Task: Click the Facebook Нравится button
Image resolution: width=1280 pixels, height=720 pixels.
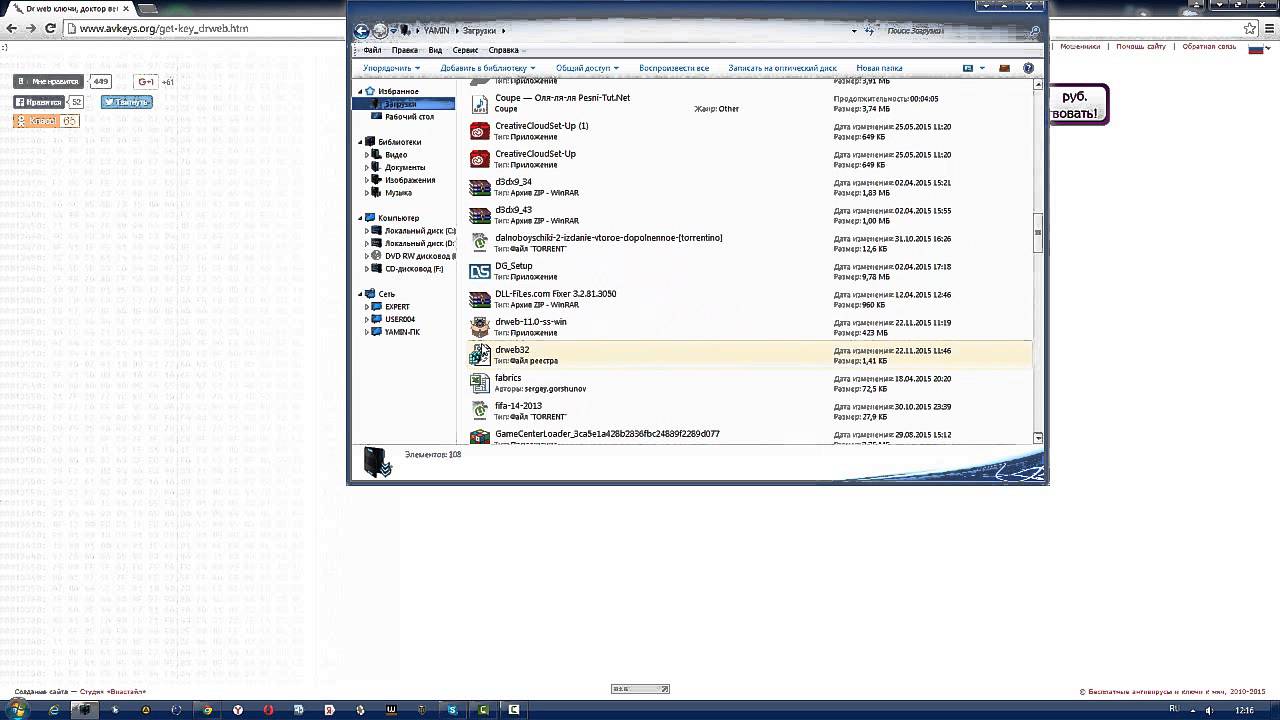Action: pyautogui.click(x=39, y=102)
